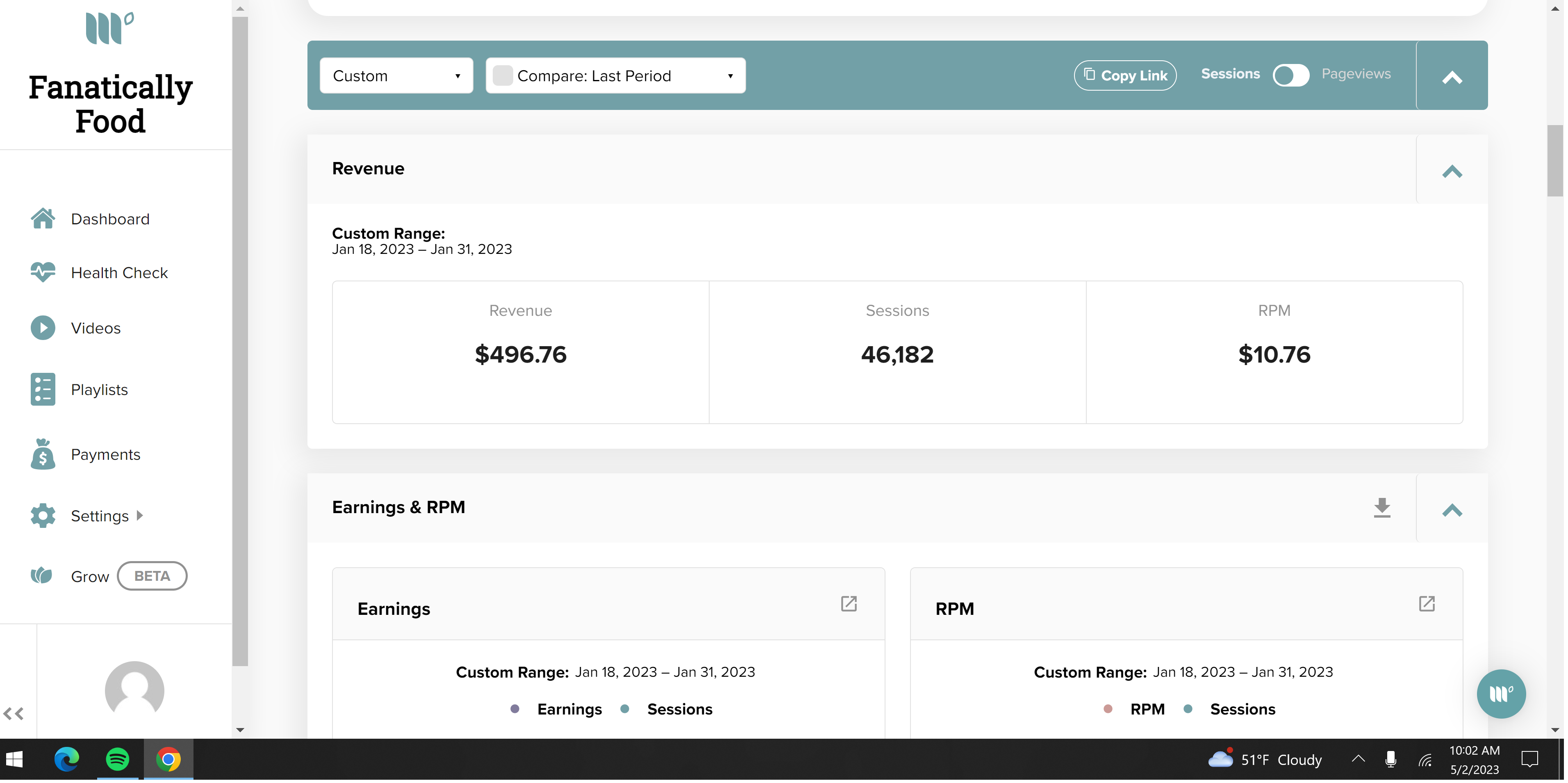1568x783 pixels.
Task: Go to Dashboard
Action: (110, 219)
